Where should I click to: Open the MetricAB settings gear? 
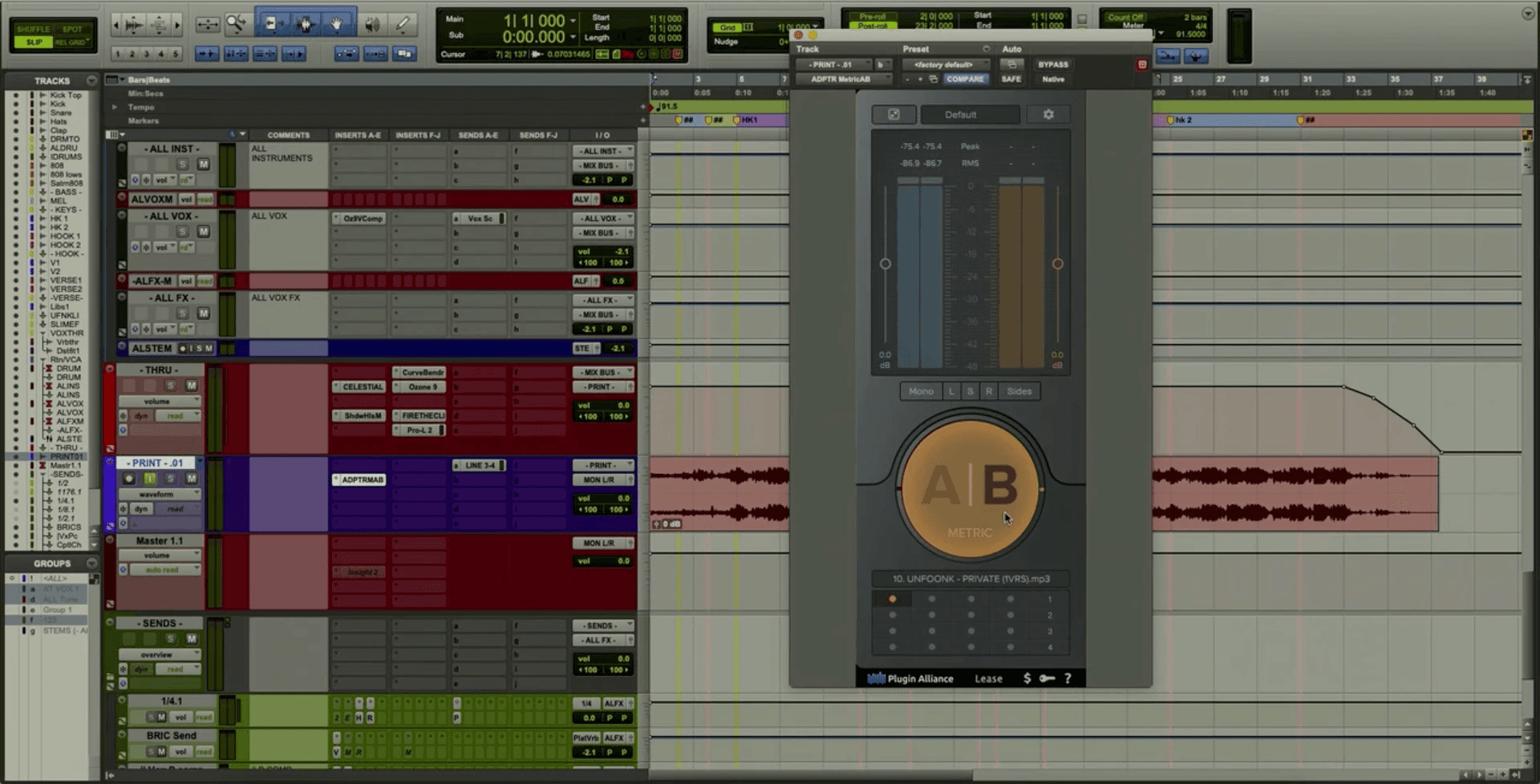[x=1048, y=115]
